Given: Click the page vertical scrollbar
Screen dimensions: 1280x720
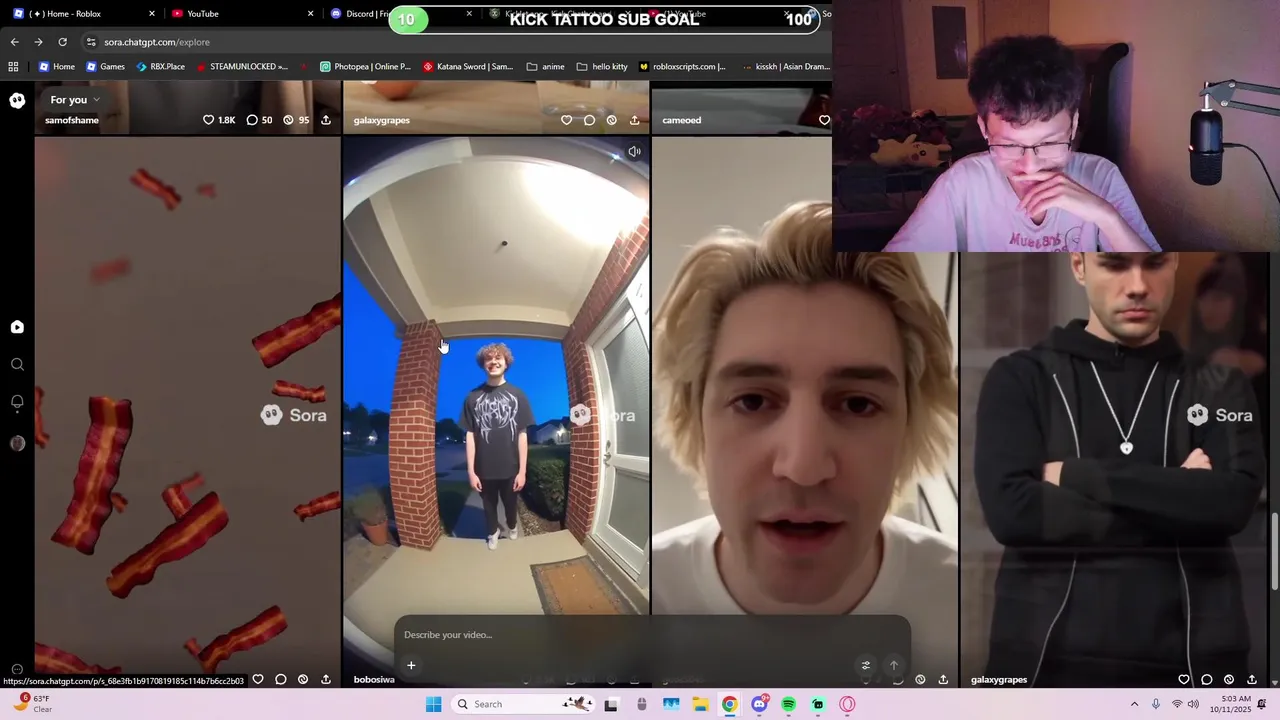Looking at the screenshot, I should [1274, 550].
